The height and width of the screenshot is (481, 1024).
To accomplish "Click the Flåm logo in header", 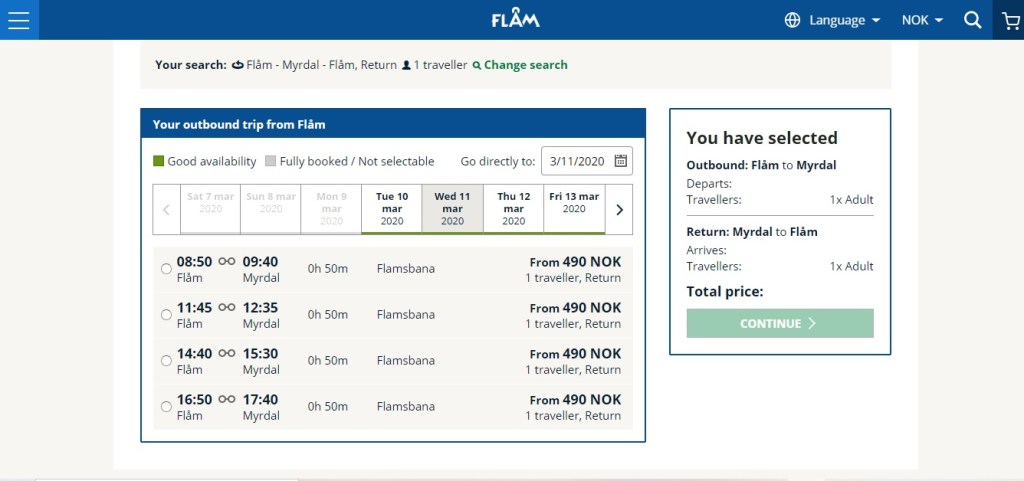I will [516, 20].
